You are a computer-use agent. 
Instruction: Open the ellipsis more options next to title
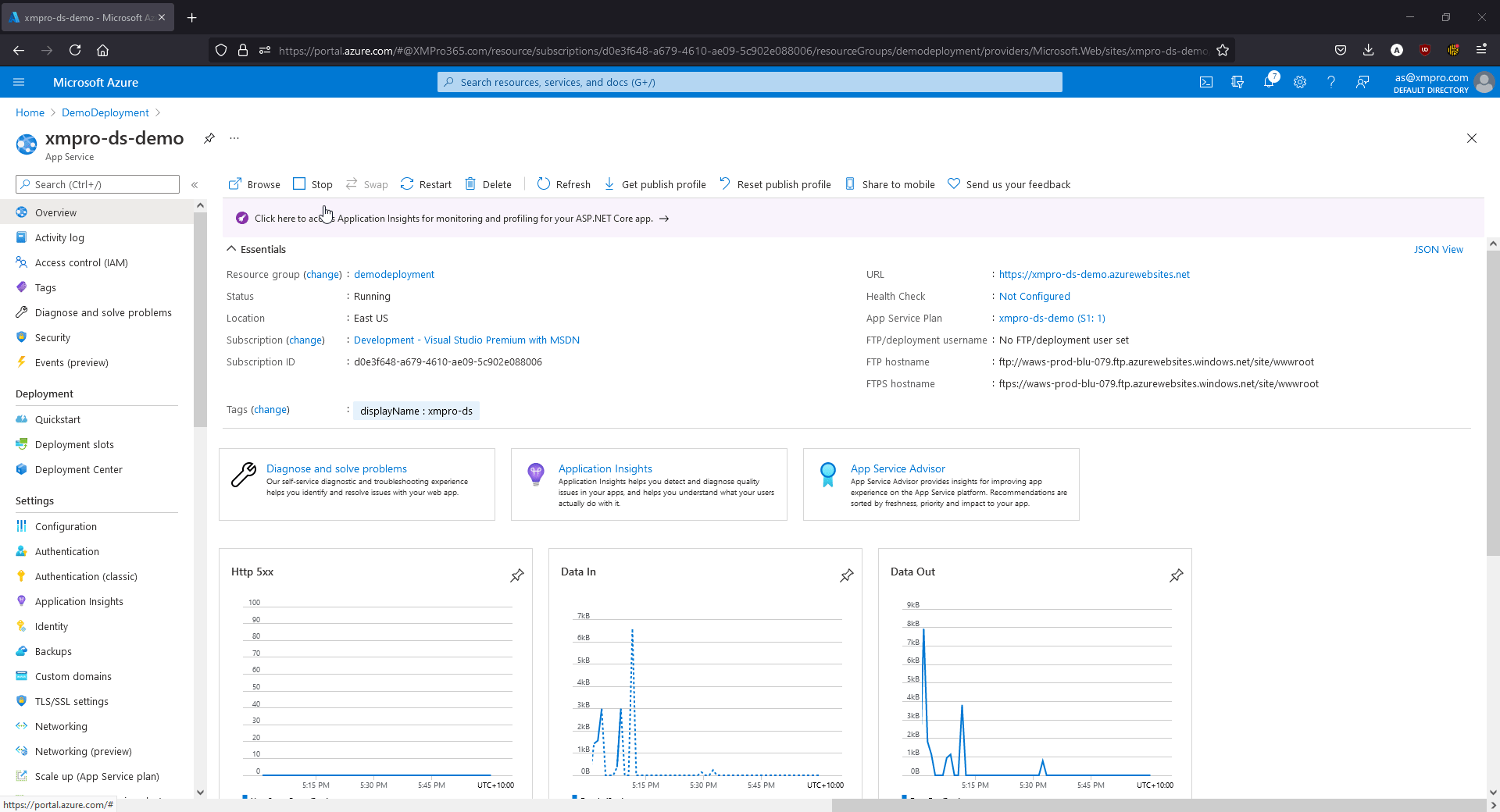(x=234, y=138)
